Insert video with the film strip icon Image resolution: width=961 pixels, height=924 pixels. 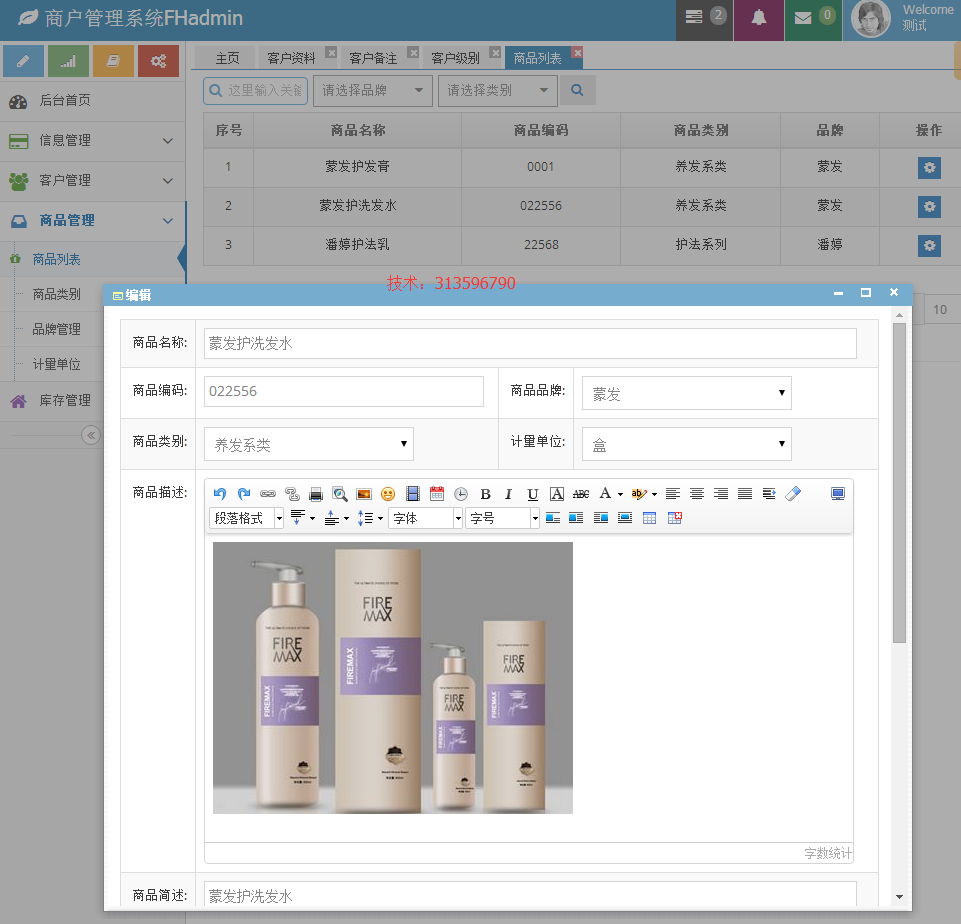pos(412,494)
